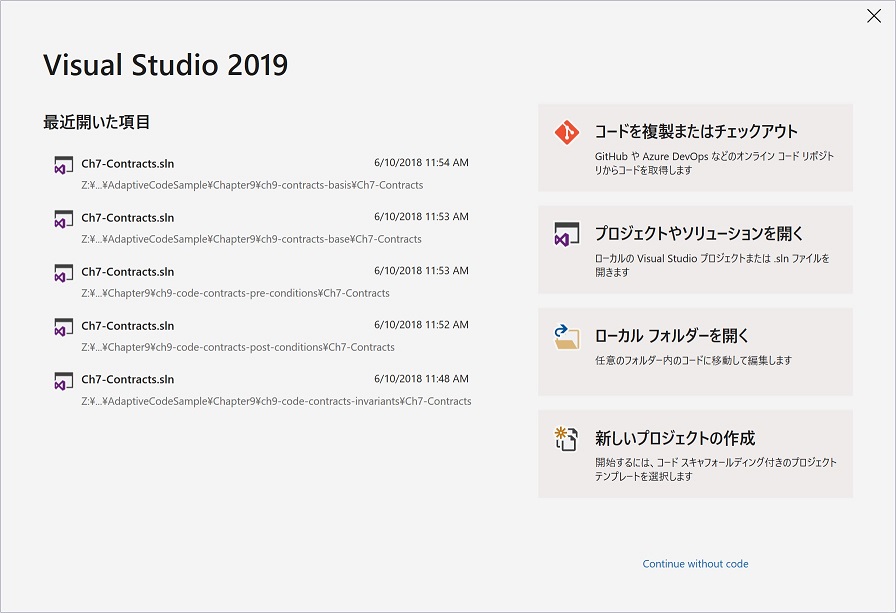Click the Continue without code link
The width and height of the screenshot is (896, 613).
pyautogui.click(x=694, y=563)
